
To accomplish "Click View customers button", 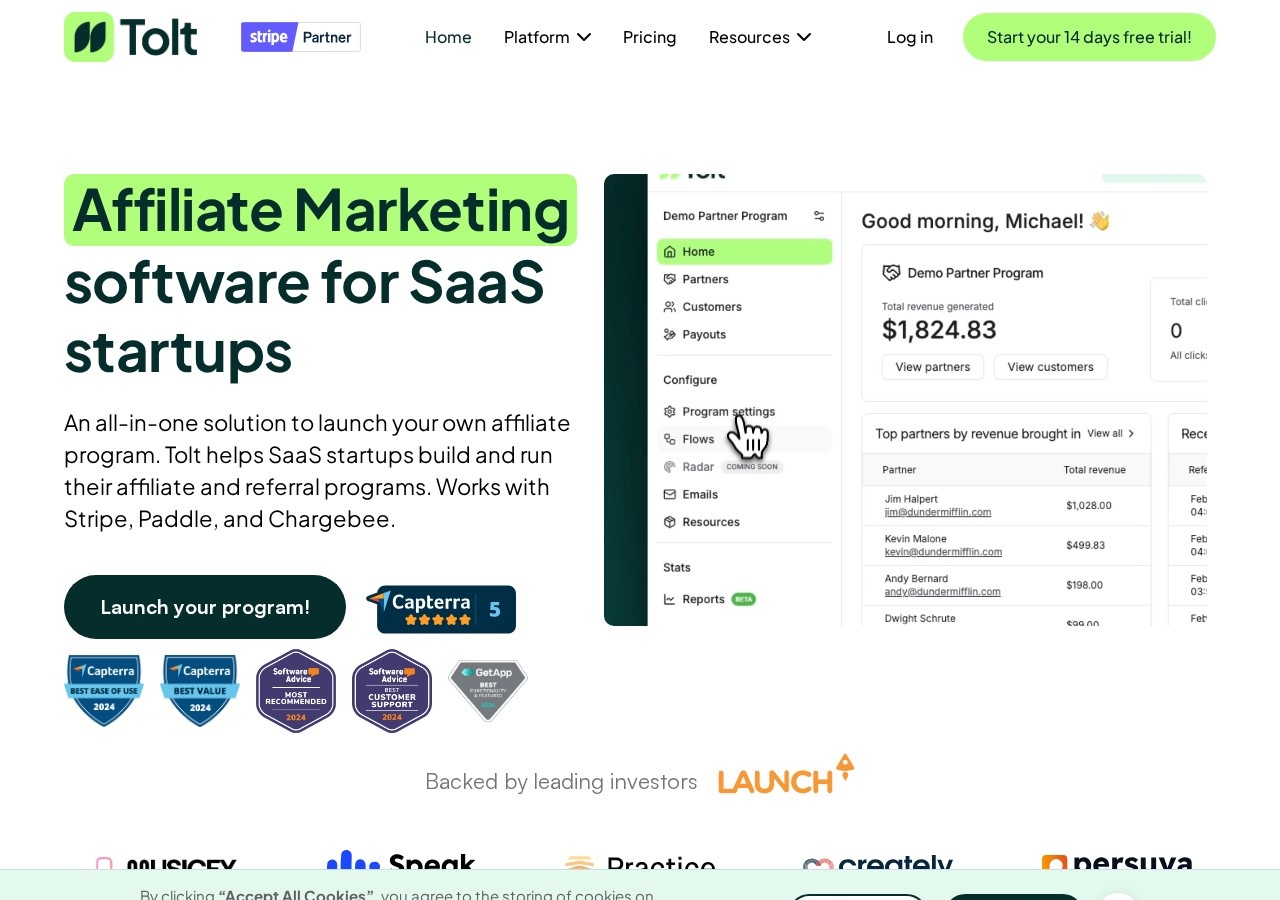I will pyautogui.click(x=1051, y=367).
